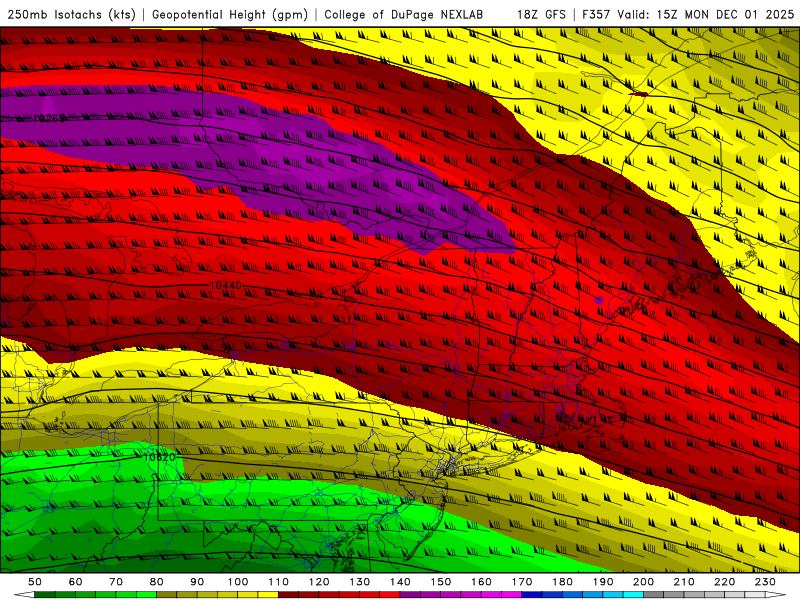Click the '150' colorbar label

[441, 582]
